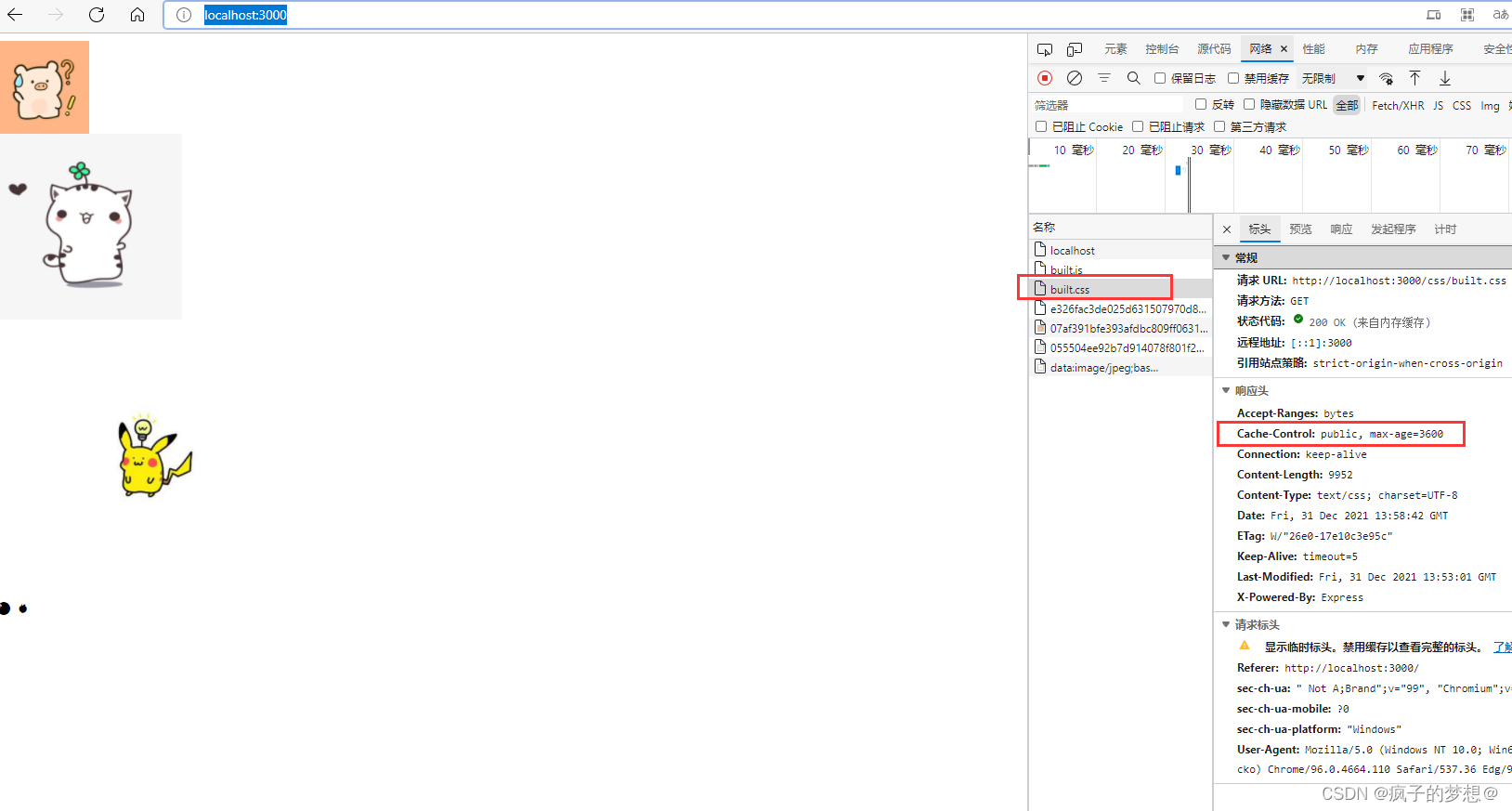The height and width of the screenshot is (811, 1512).
Task: Check the 已阻止 Cookie box
Action: pos(1041,126)
